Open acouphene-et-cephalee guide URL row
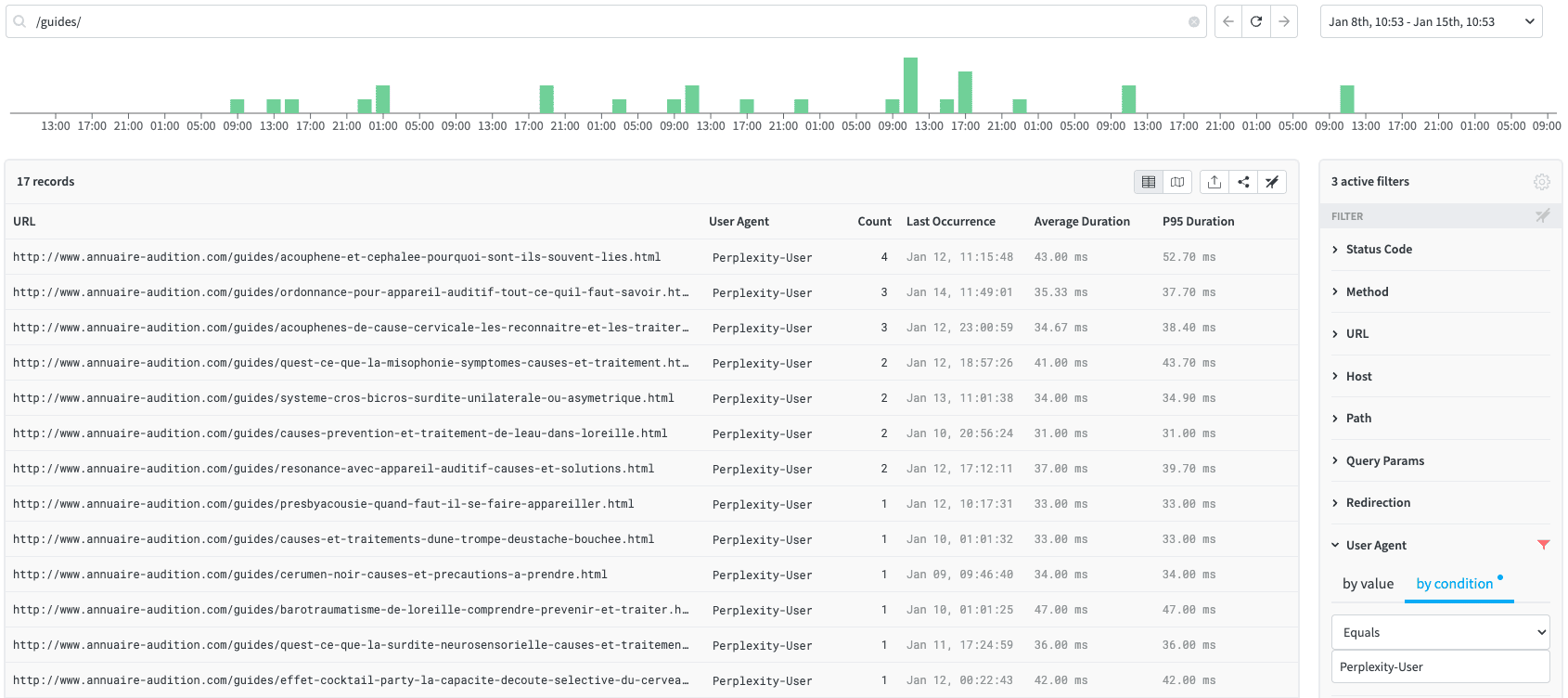Viewport: 1568px width, 698px height. (x=337, y=257)
